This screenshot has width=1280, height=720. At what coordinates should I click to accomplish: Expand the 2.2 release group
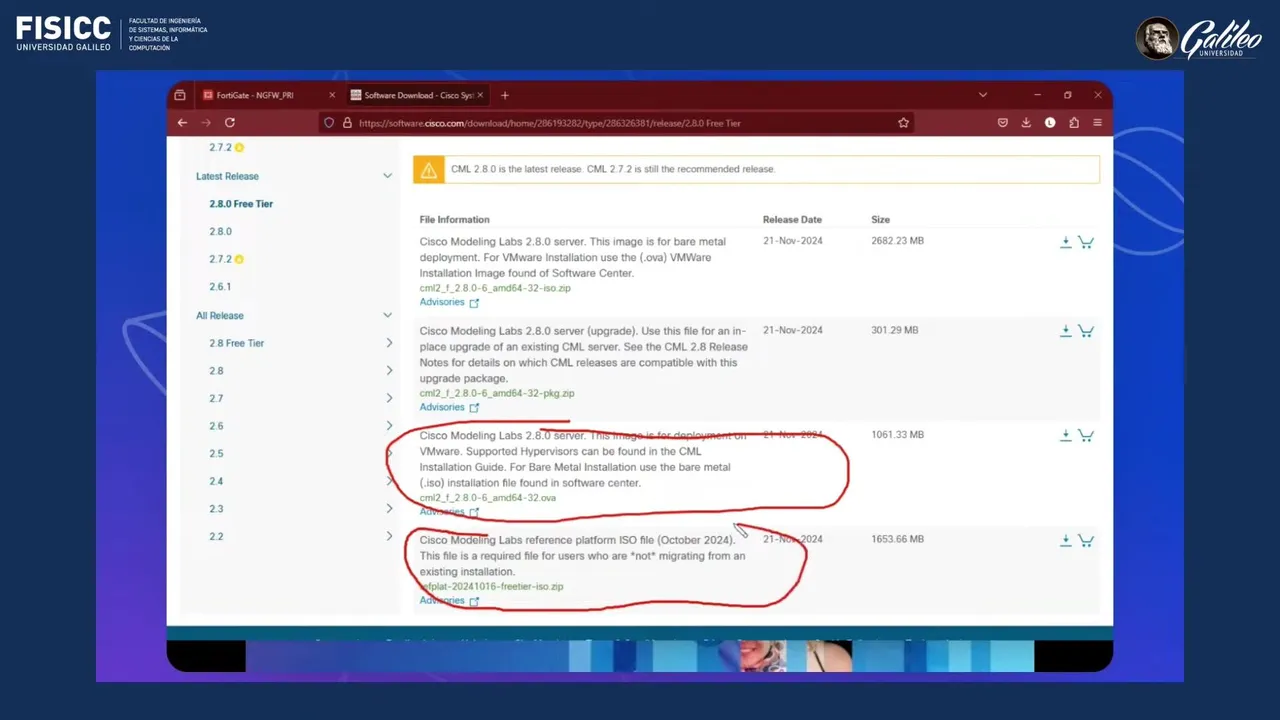click(389, 537)
